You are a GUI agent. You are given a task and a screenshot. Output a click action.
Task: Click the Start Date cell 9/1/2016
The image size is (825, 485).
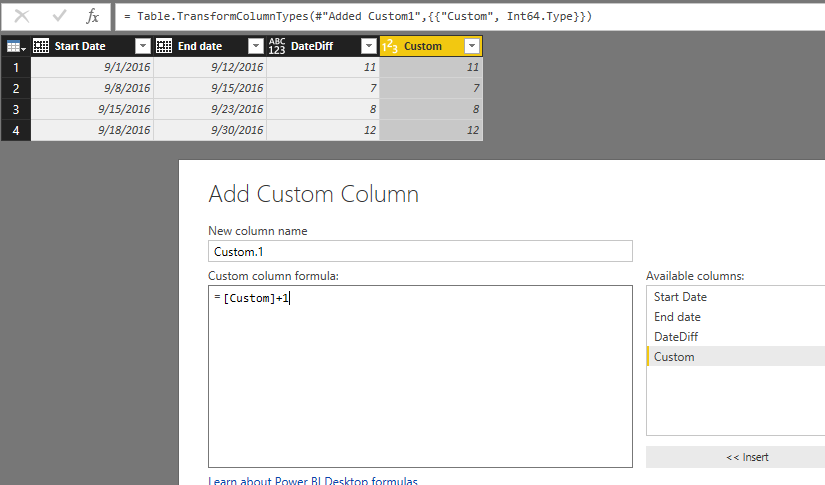[x=92, y=67]
